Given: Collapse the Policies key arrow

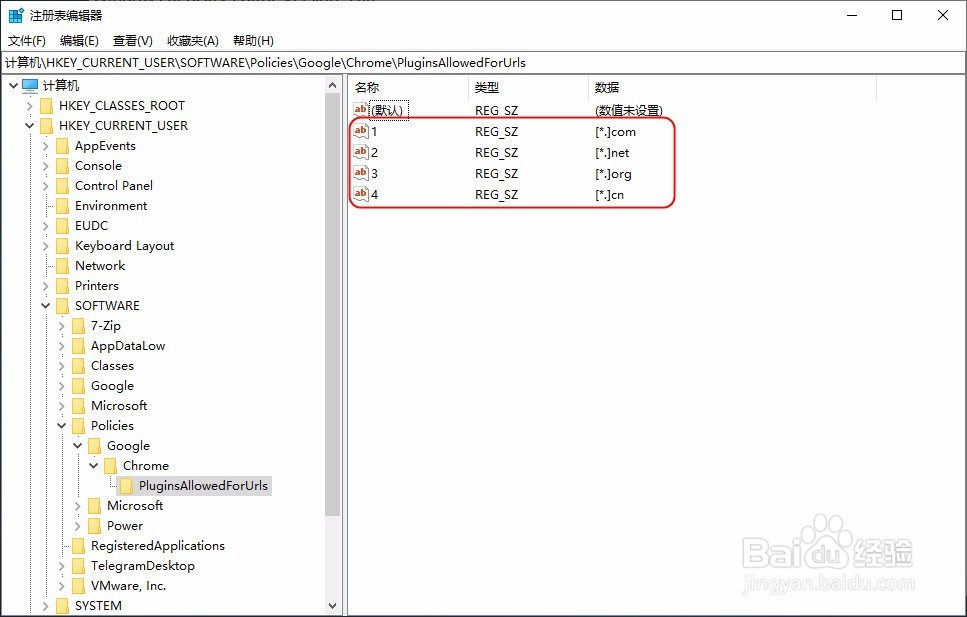Looking at the screenshot, I should (x=61, y=425).
